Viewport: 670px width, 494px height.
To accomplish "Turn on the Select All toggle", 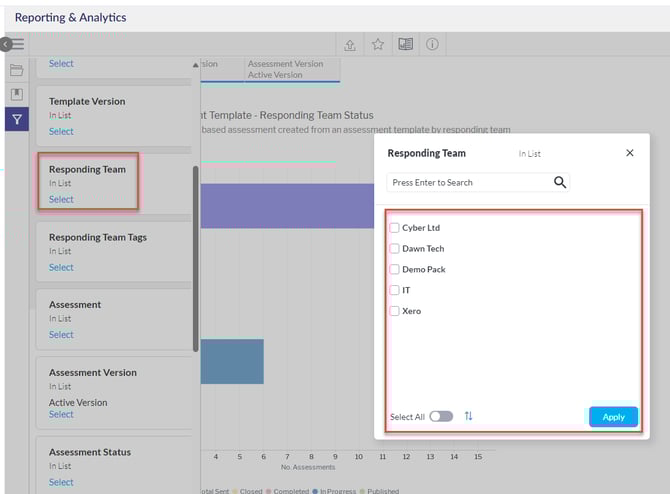I will click(441, 416).
